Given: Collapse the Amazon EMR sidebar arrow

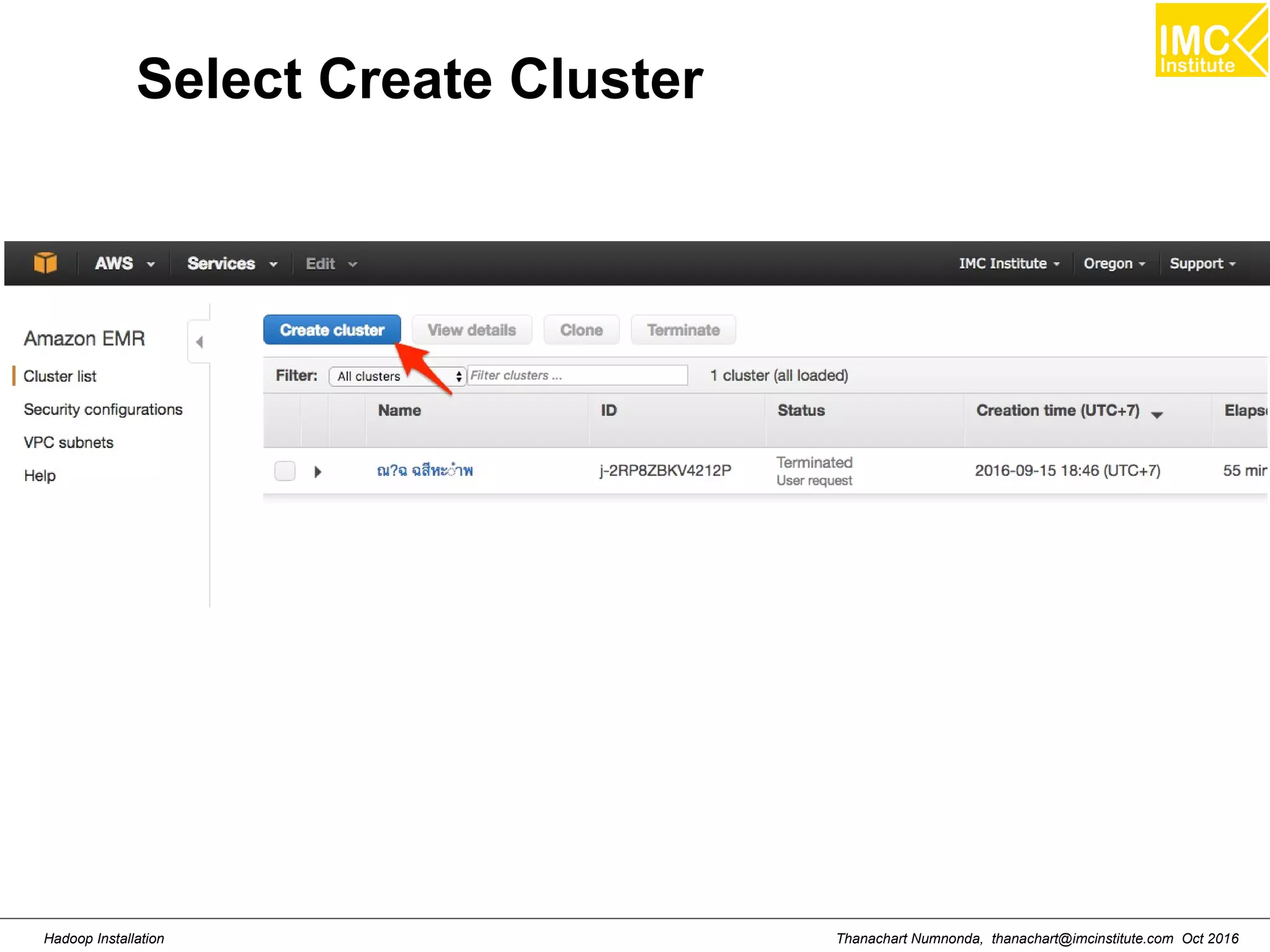Looking at the screenshot, I should click(x=199, y=342).
